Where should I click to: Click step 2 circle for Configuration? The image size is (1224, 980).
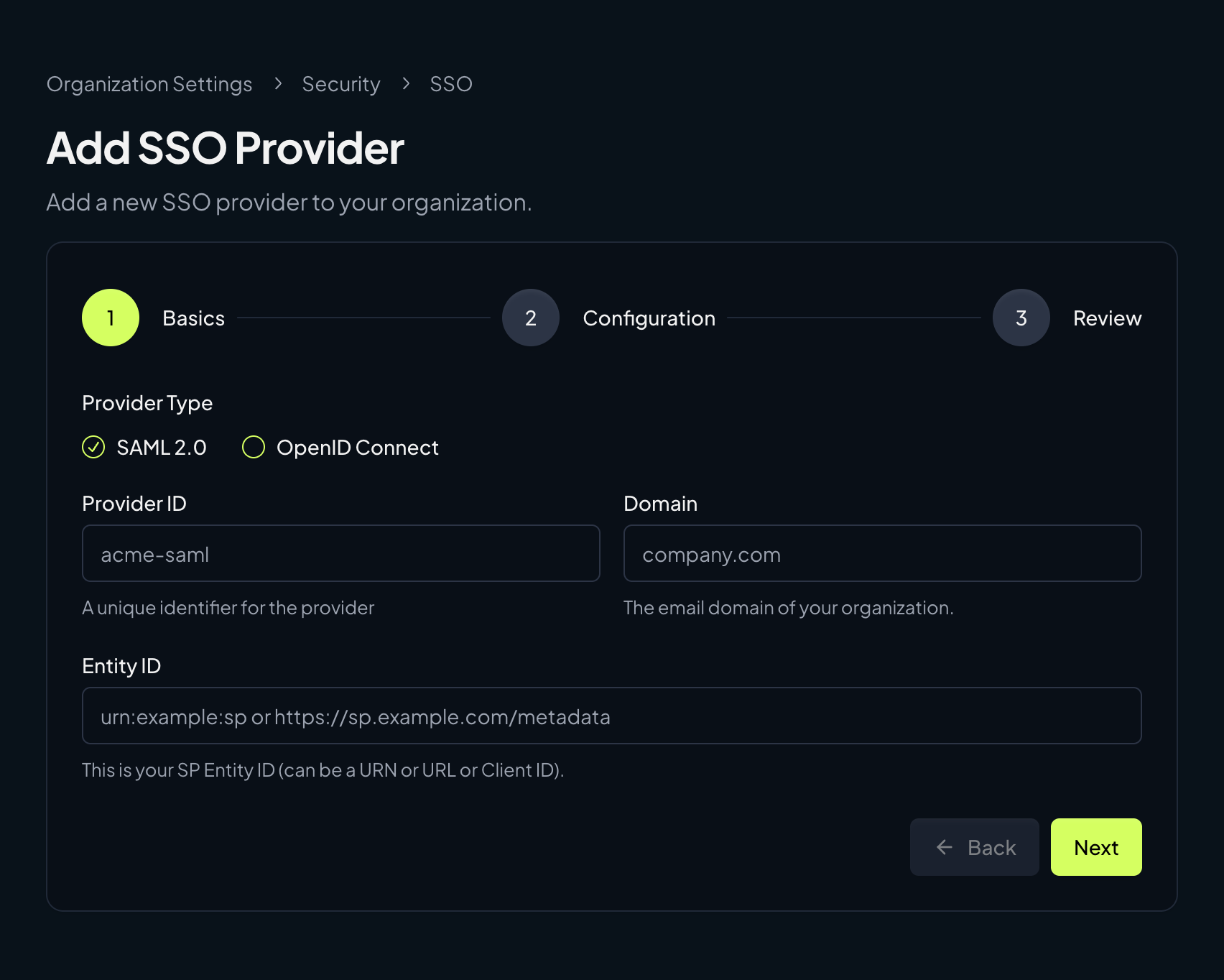pyautogui.click(x=530, y=318)
